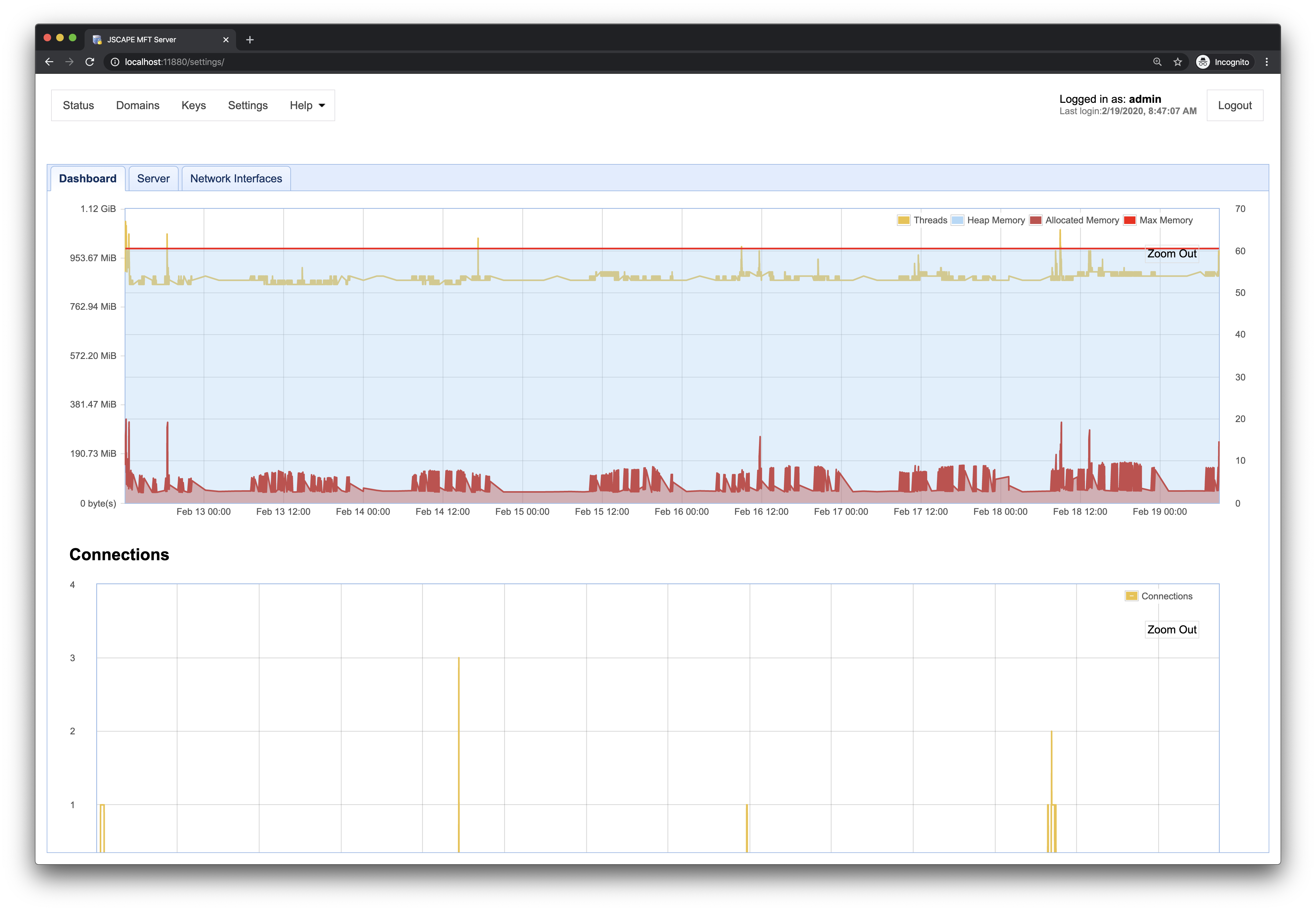Click the Threads legend color swatch
1316x911 pixels.
click(903, 220)
